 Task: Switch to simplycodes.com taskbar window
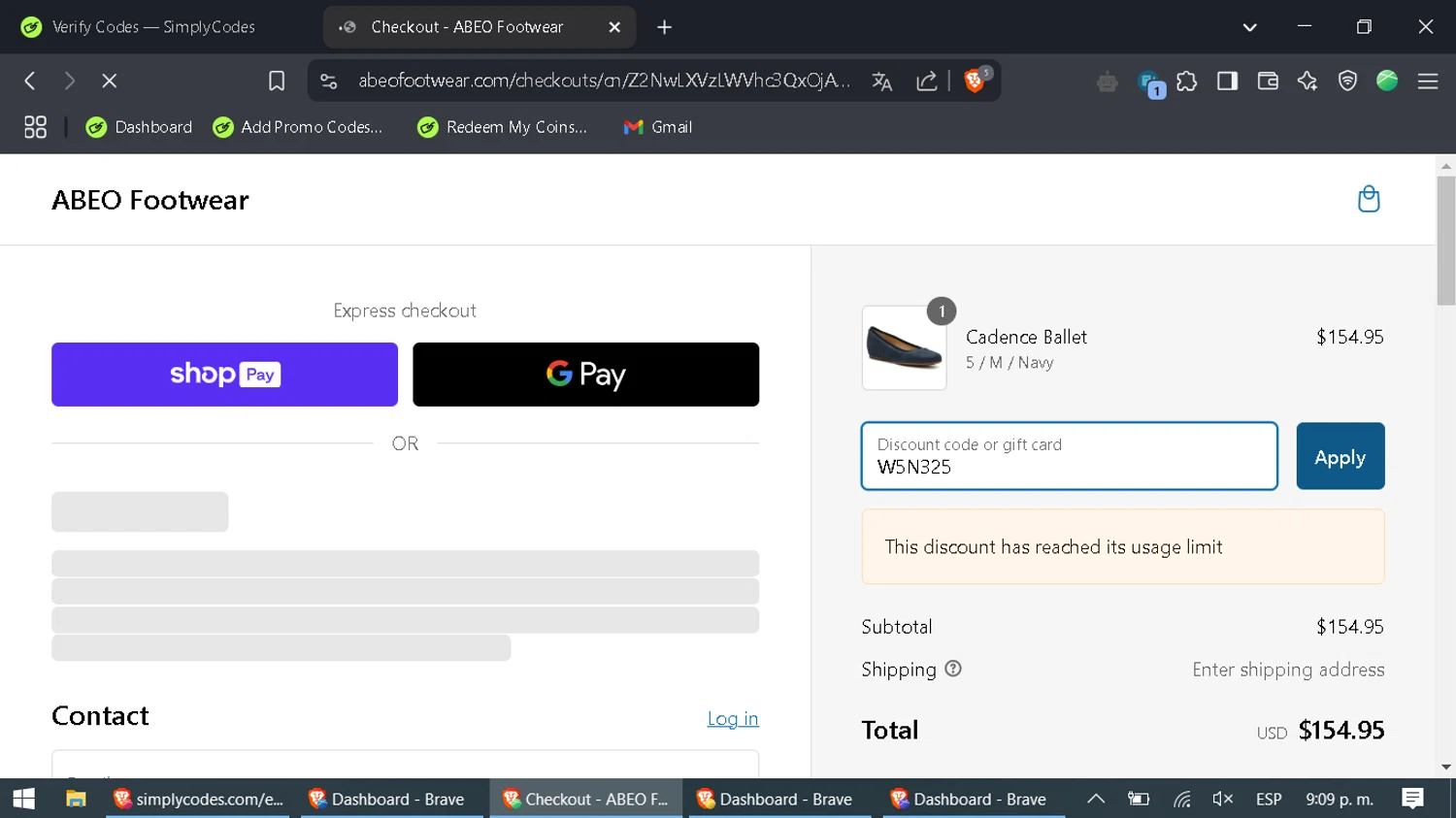point(198,799)
